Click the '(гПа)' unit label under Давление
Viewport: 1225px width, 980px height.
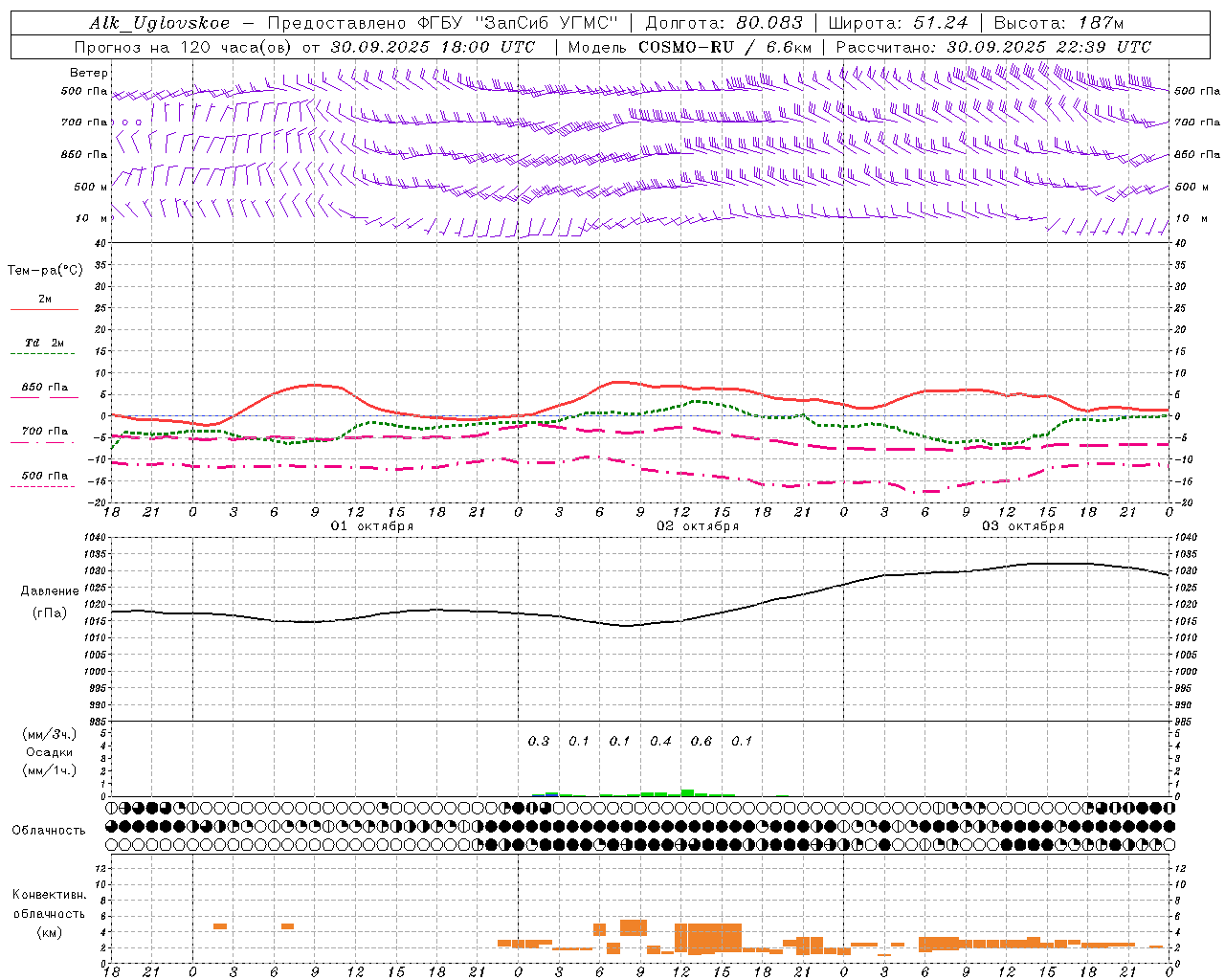coord(50,613)
